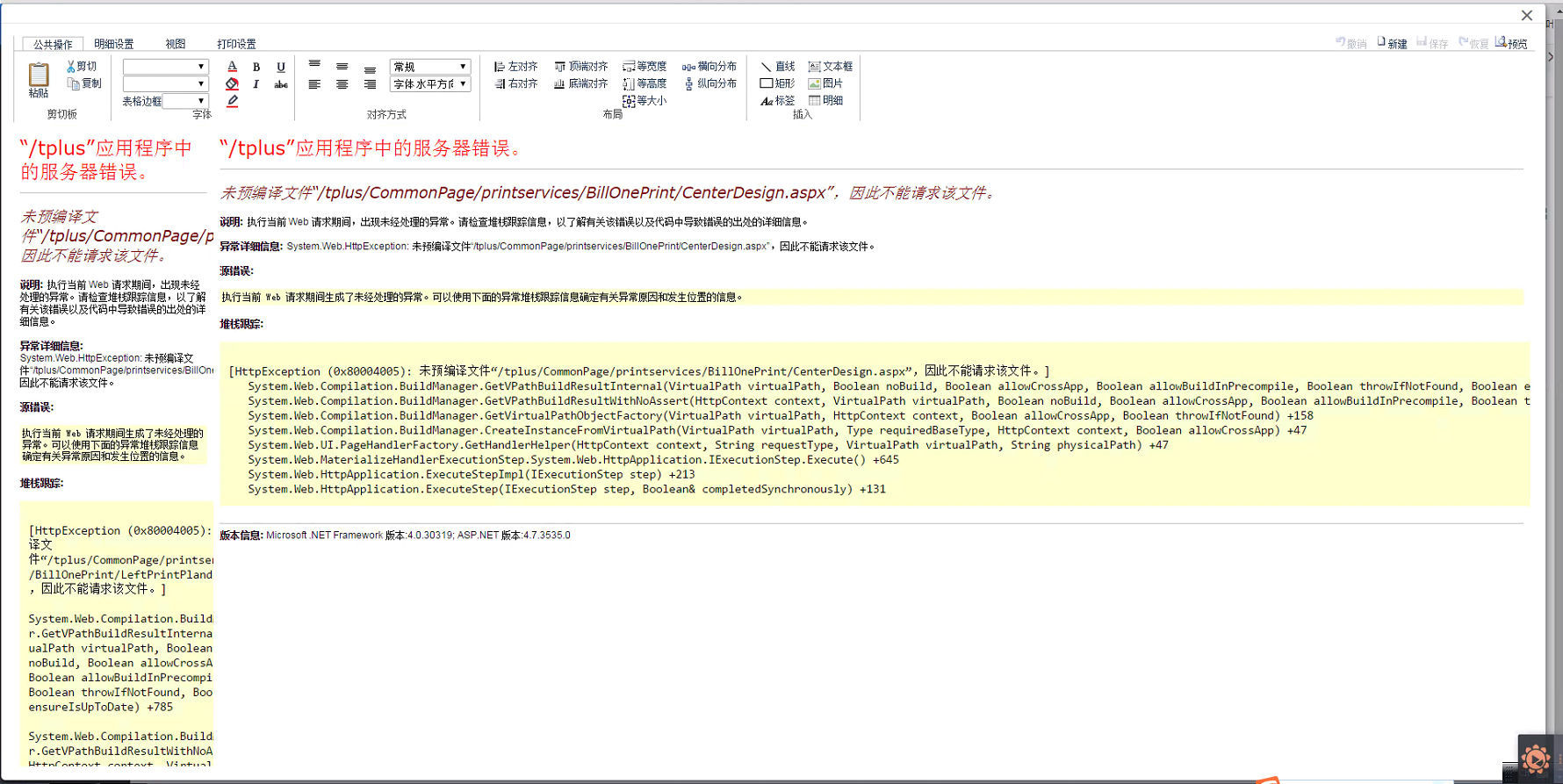Open the 常规 format dropdown
The width and height of the screenshot is (1563, 784).
pos(430,67)
